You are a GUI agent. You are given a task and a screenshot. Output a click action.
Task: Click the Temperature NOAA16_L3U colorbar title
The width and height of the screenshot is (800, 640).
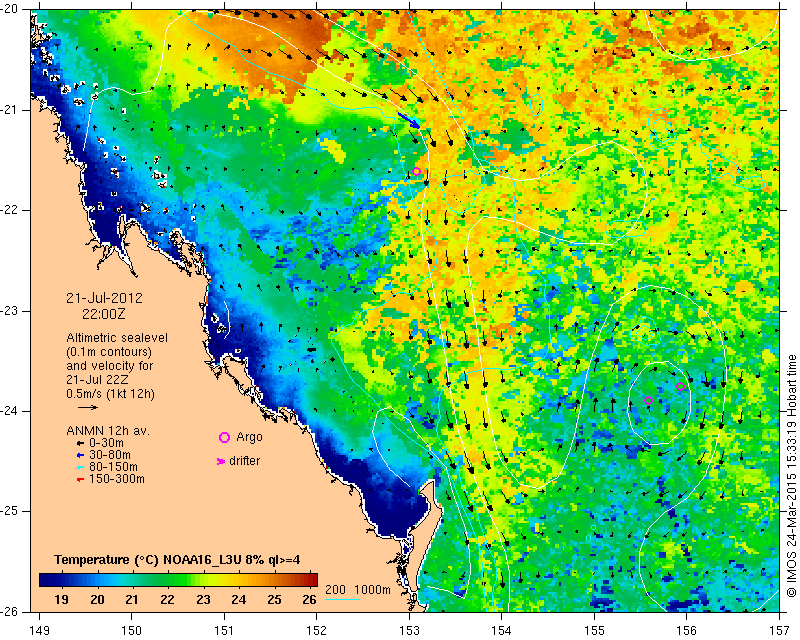(177, 560)
